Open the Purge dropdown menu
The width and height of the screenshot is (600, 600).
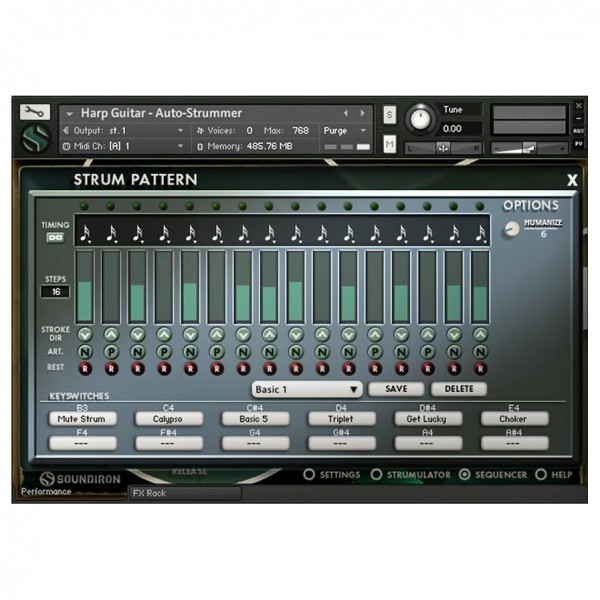(x=345, y=130)
